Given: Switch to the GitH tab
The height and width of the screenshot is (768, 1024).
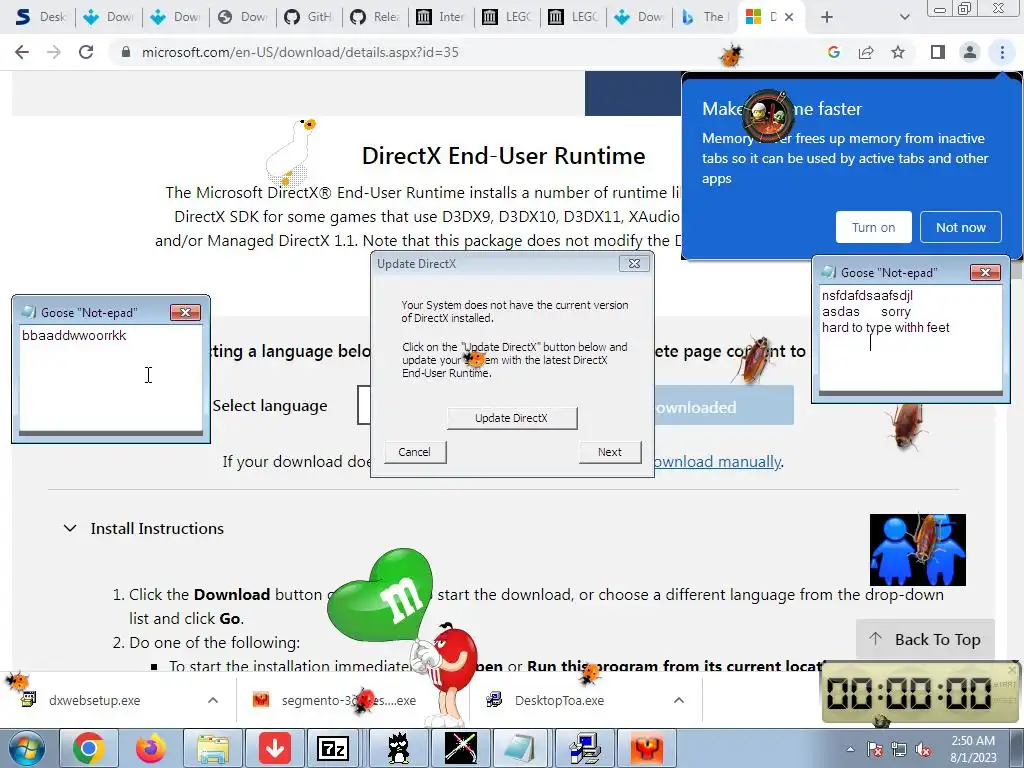Looking at the screenshot, I should pyautogui.click(x=308, y=17).
